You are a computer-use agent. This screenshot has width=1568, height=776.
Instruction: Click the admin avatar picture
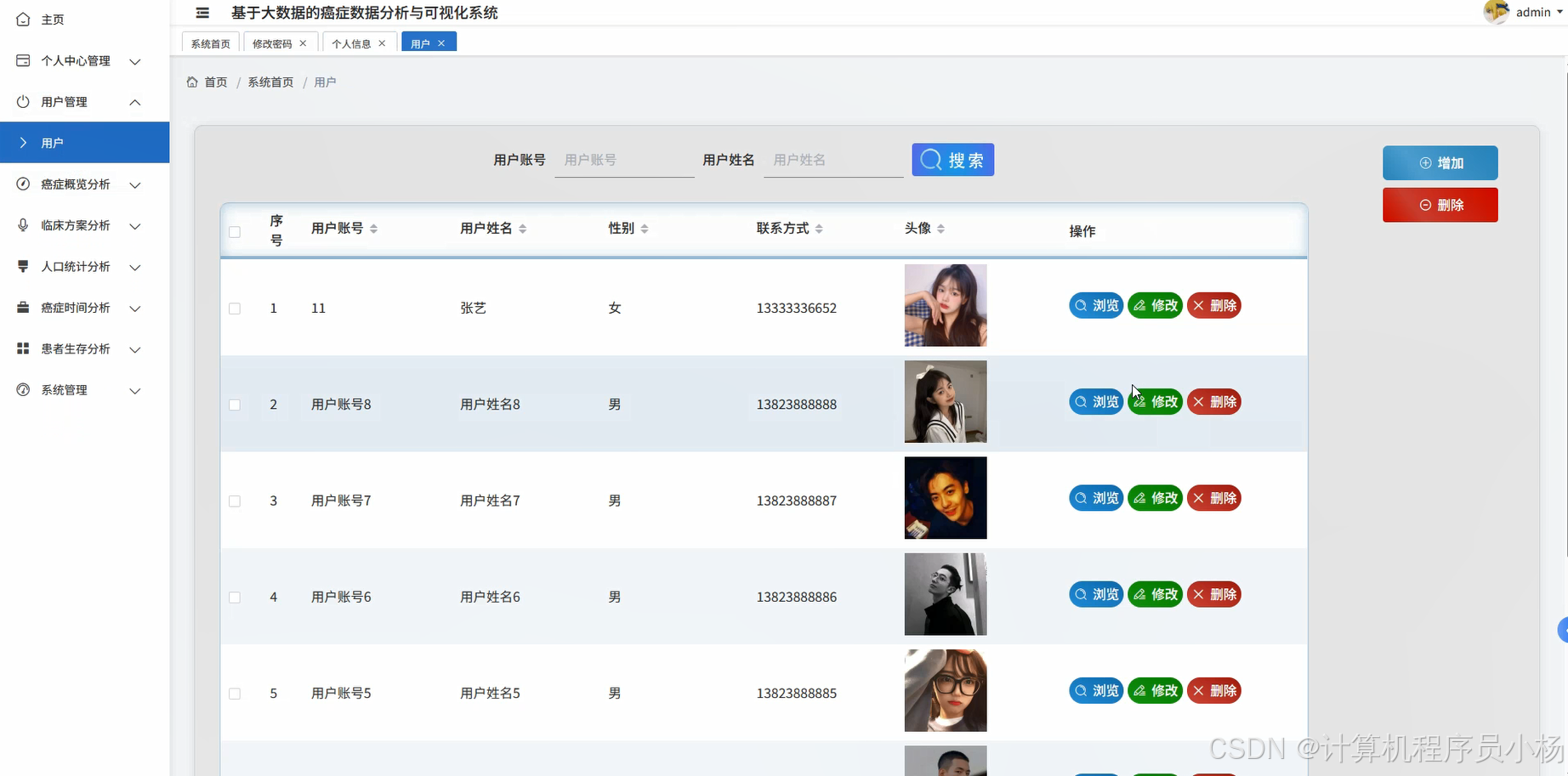(1496, 12)
